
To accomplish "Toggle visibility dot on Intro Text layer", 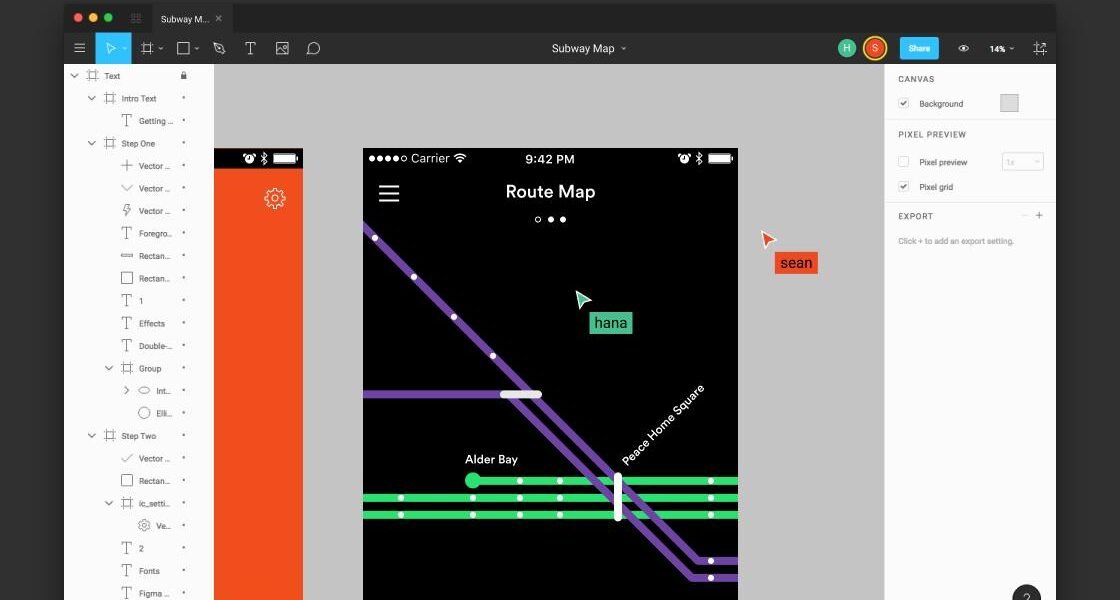I will click(184, 98).
